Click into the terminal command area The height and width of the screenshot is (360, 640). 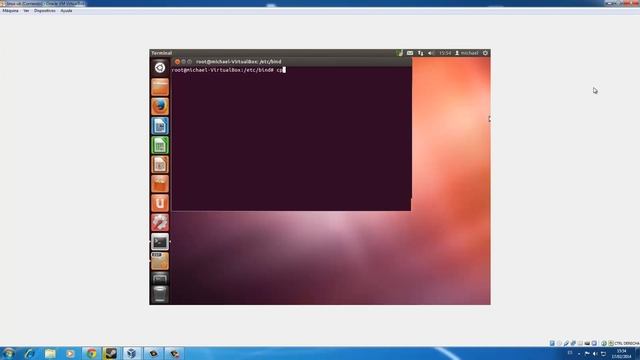tap(291, 139)
